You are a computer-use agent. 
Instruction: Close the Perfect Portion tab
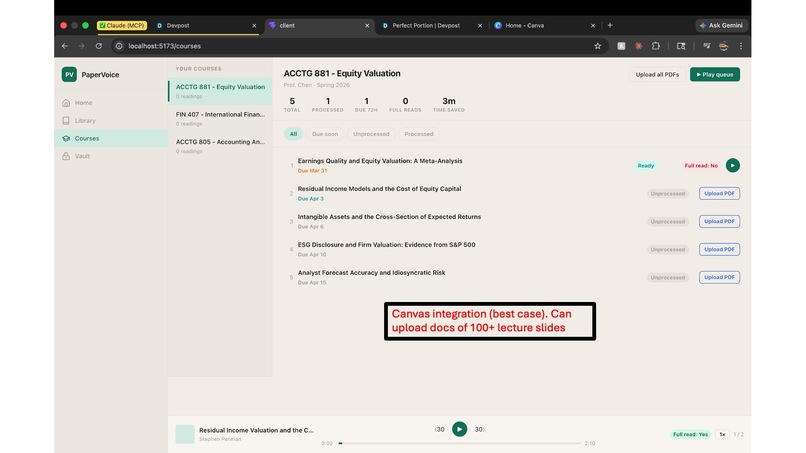coord(480,25)
